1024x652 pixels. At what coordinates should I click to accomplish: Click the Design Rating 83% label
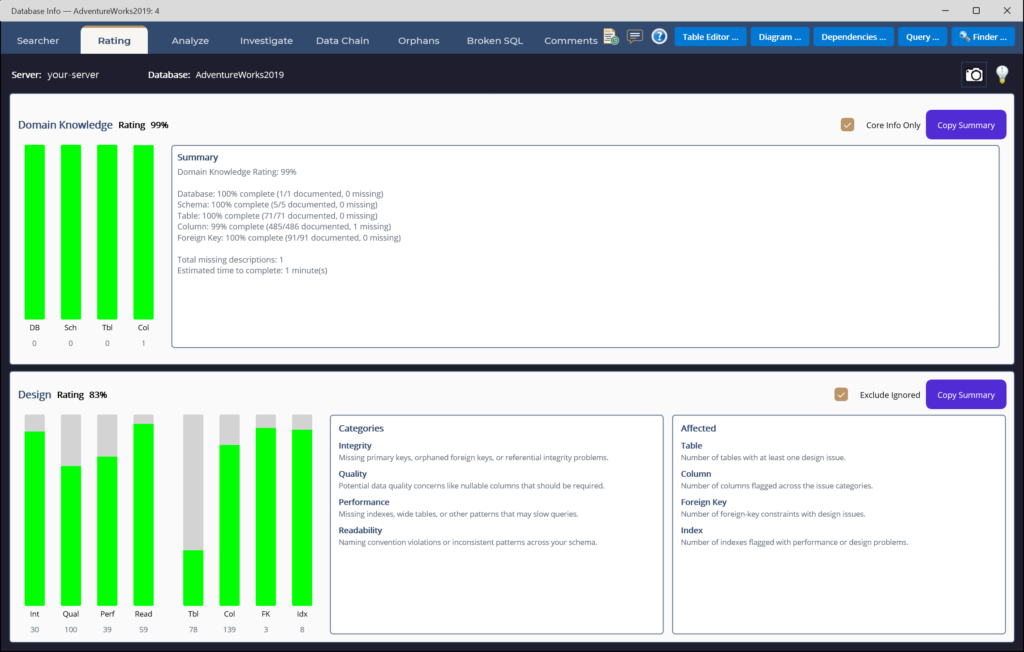(82, 395)
